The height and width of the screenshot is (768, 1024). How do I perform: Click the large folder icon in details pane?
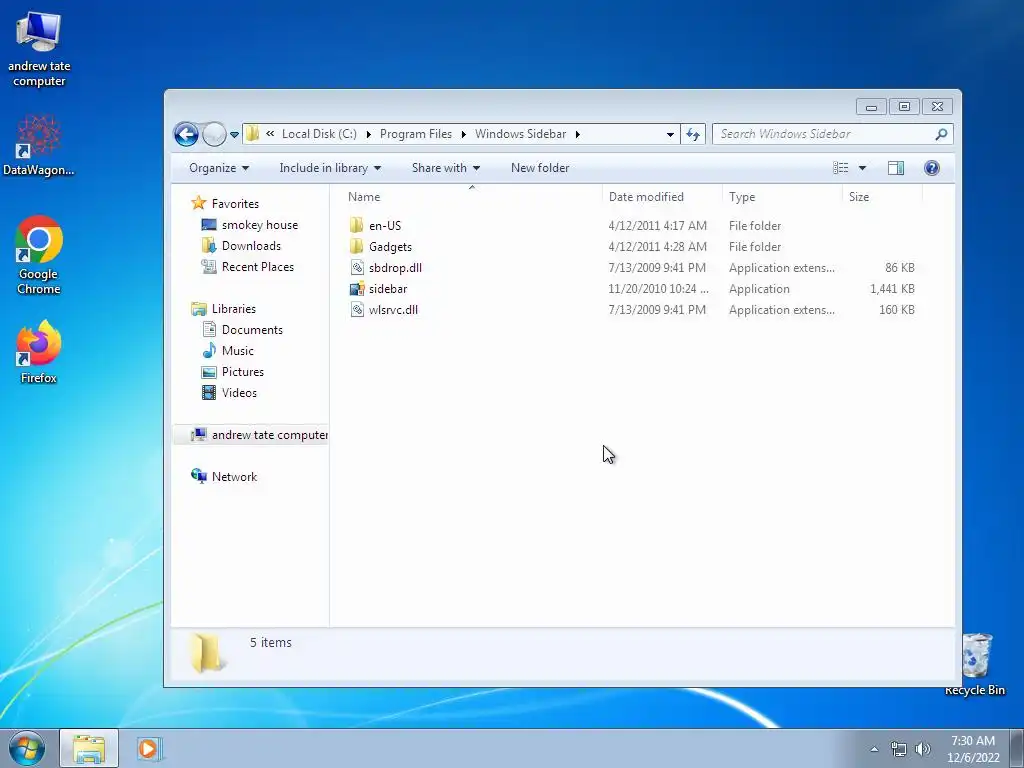point(206,653)
